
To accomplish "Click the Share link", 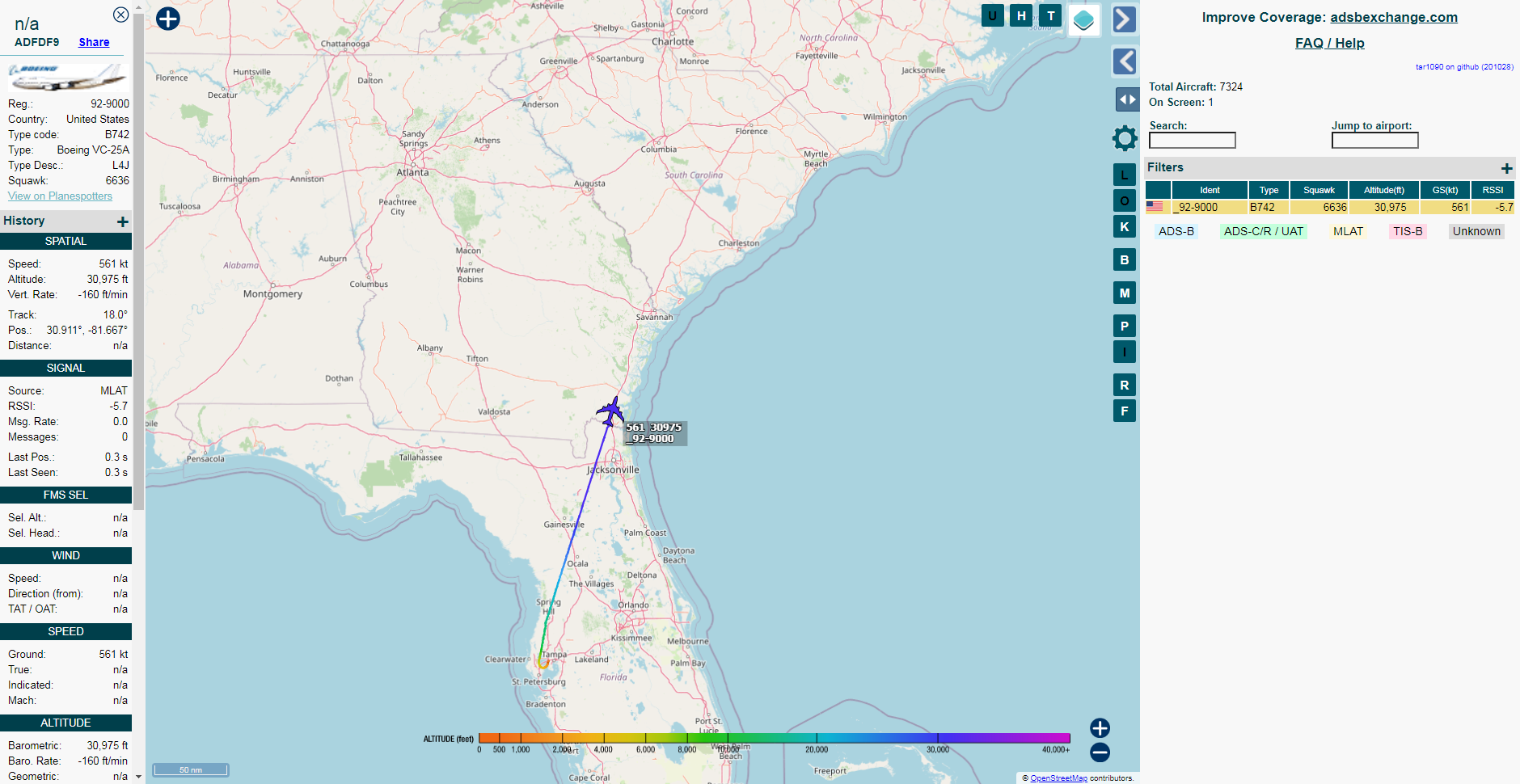I will tap(94, 42).
